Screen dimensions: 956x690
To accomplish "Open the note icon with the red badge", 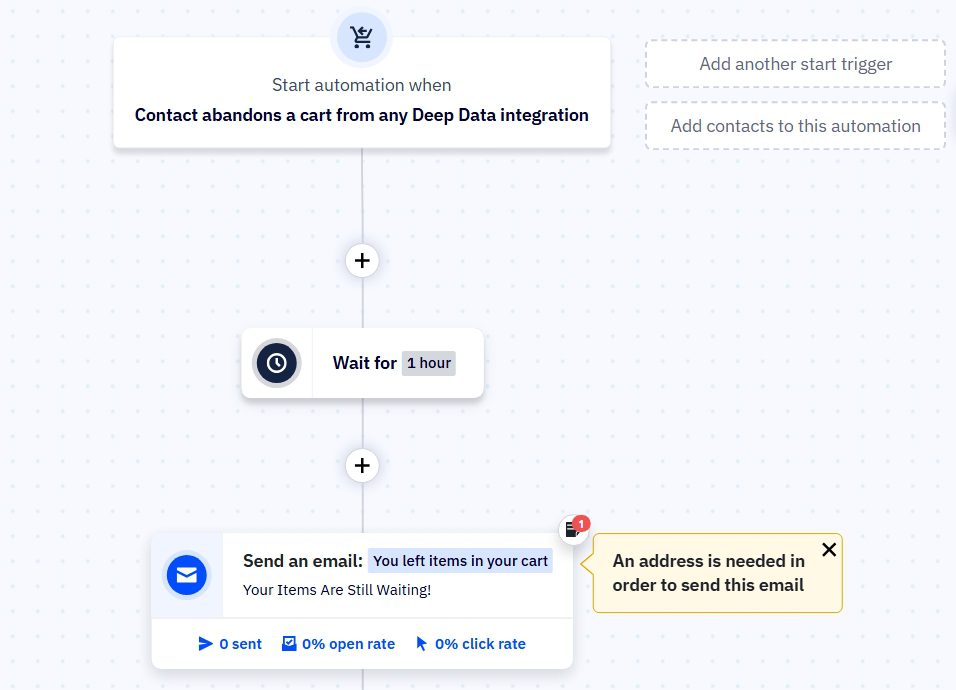I will click(x=571, y=531).
